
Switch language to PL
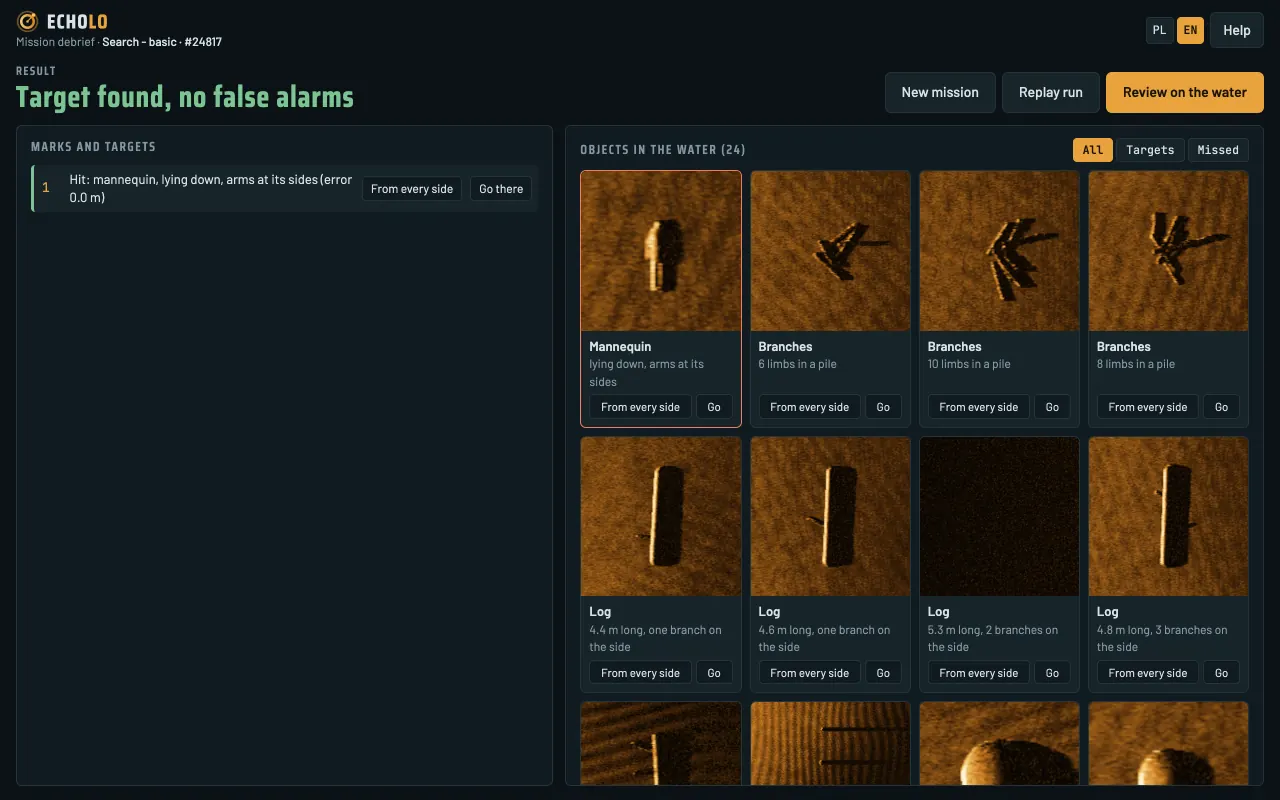click(1159, 30)
